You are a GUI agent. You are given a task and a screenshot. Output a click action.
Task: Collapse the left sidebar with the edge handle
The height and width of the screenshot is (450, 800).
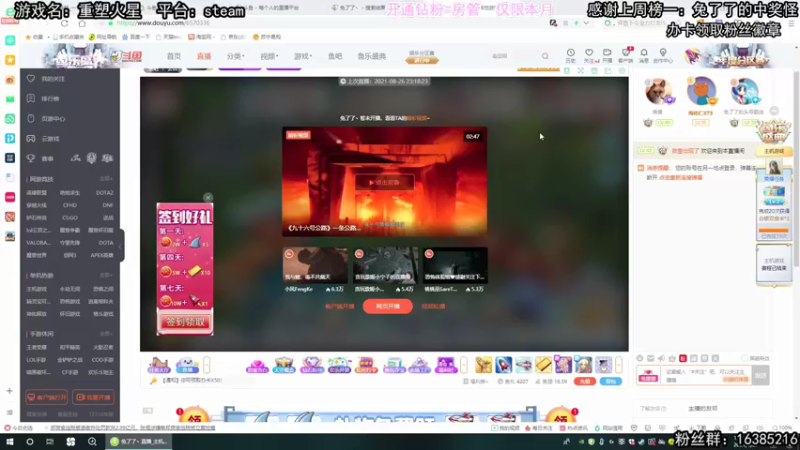pyautogui.click(x=121, y=246)
